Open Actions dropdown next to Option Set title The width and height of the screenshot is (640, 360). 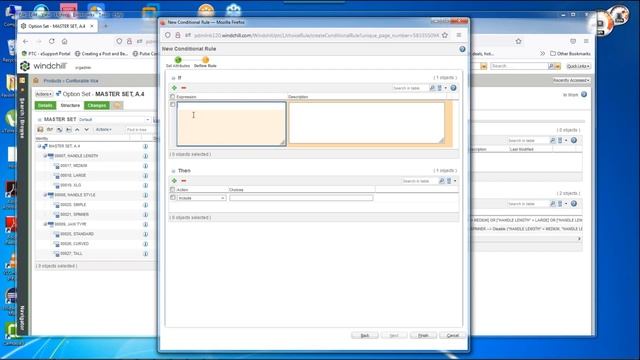(44, 94)
